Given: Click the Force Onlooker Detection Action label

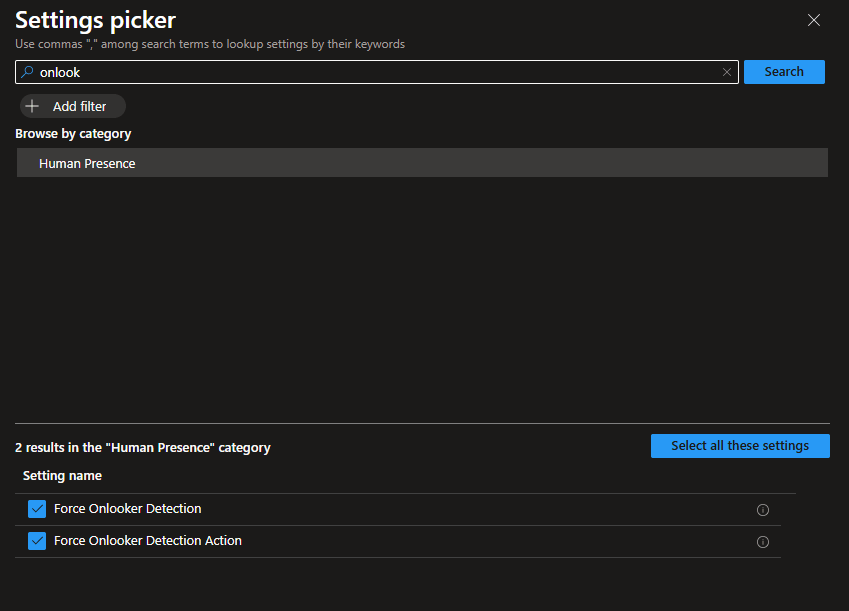Looking at the screenshot, I should 148,541.
